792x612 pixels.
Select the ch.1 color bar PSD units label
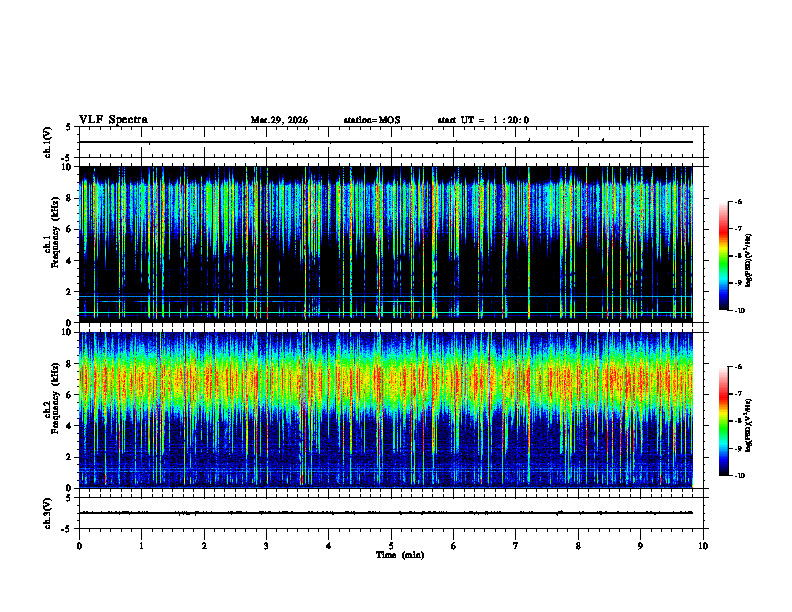coord(749,261)
